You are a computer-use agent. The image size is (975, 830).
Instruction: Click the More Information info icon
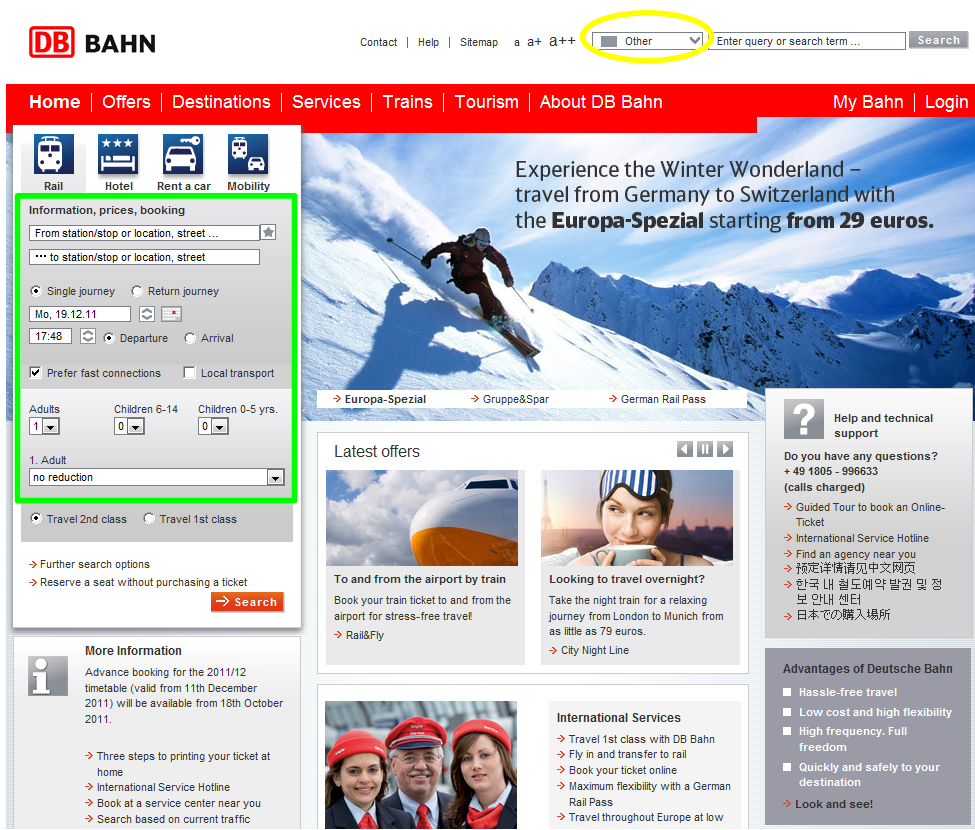click(x=48, y=676)
